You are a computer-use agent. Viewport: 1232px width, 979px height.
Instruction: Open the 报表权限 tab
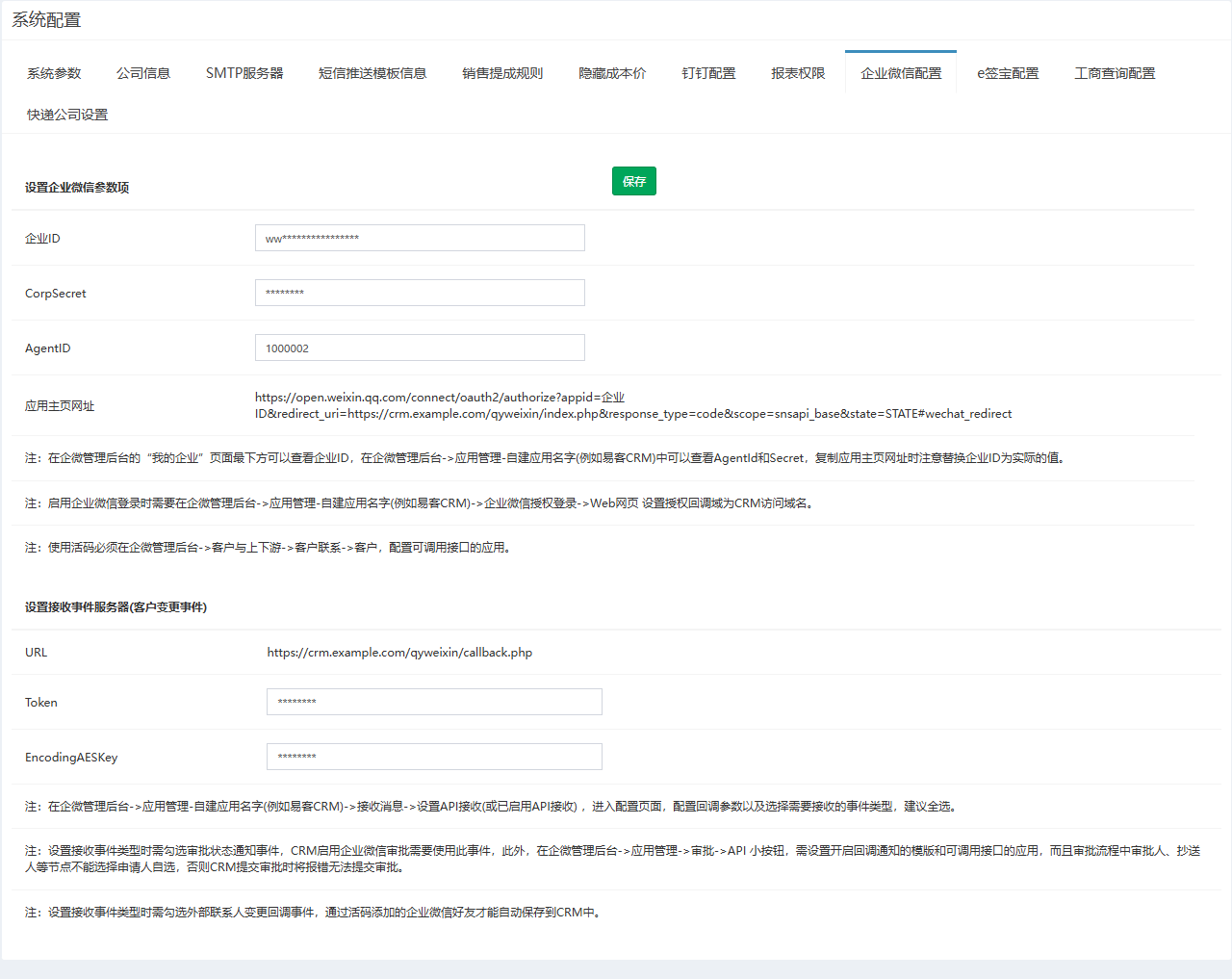[798, 73]
